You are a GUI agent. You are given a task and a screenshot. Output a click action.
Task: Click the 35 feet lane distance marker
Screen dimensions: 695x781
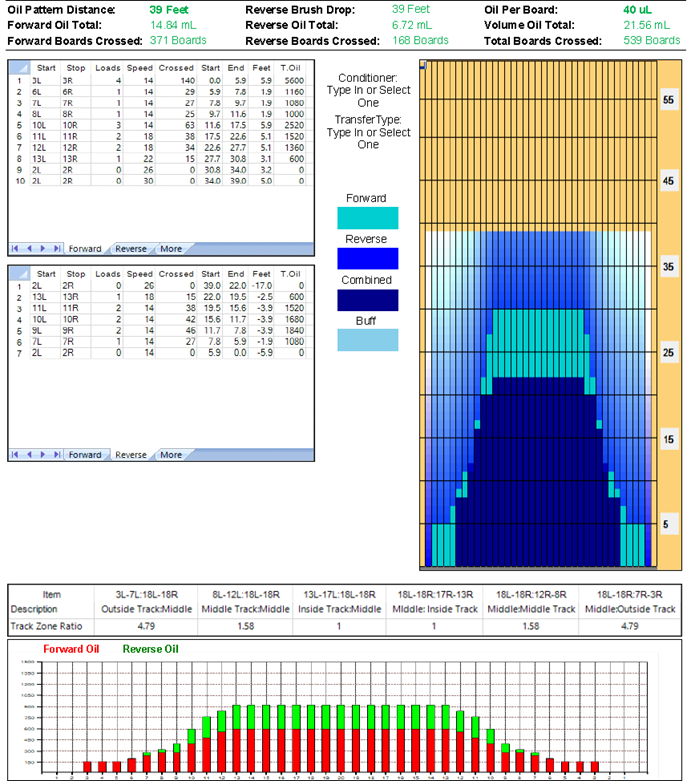coord(668,269)
